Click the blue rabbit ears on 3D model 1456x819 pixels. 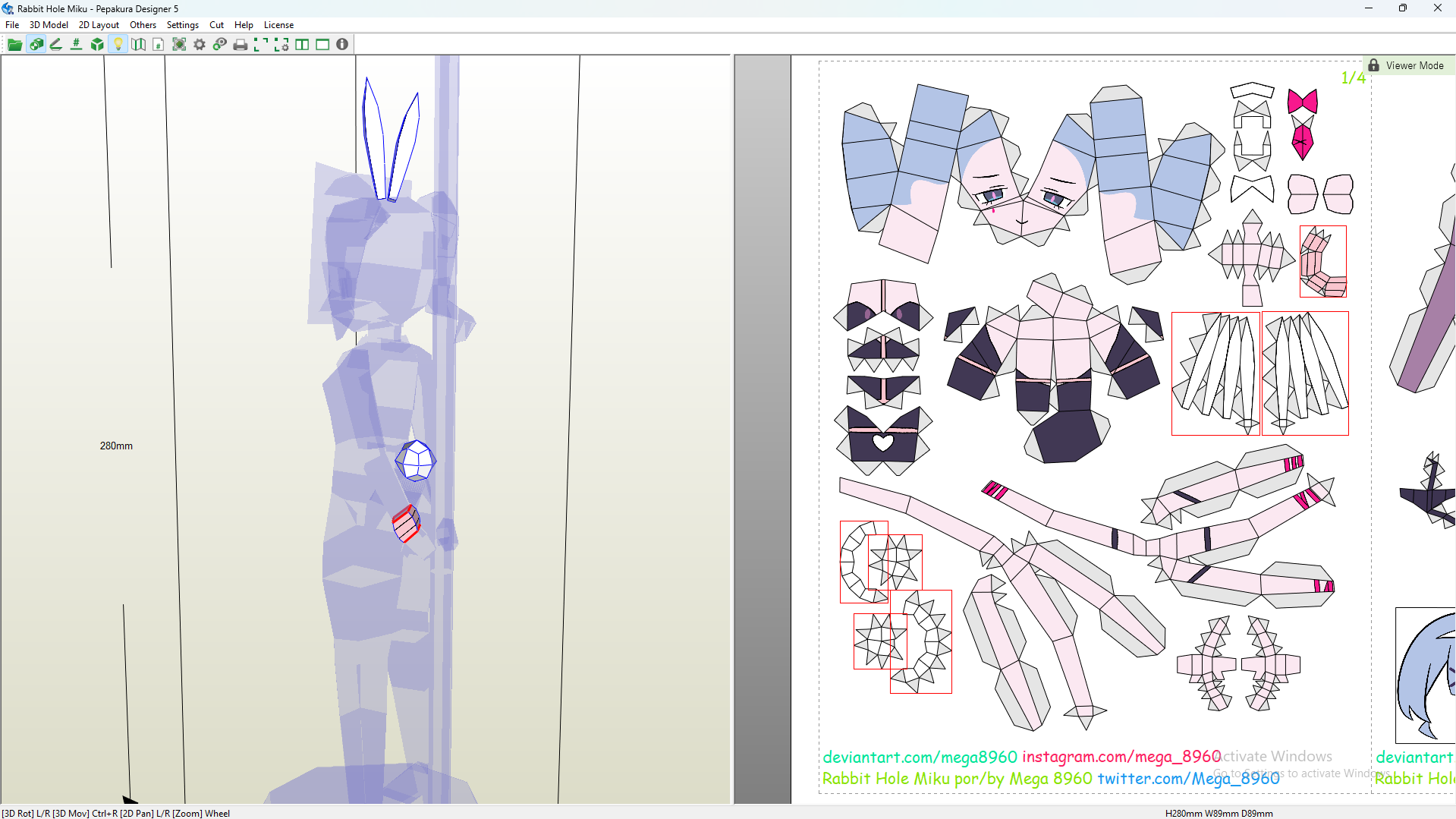pyautogui.click(x=390, y=140)
